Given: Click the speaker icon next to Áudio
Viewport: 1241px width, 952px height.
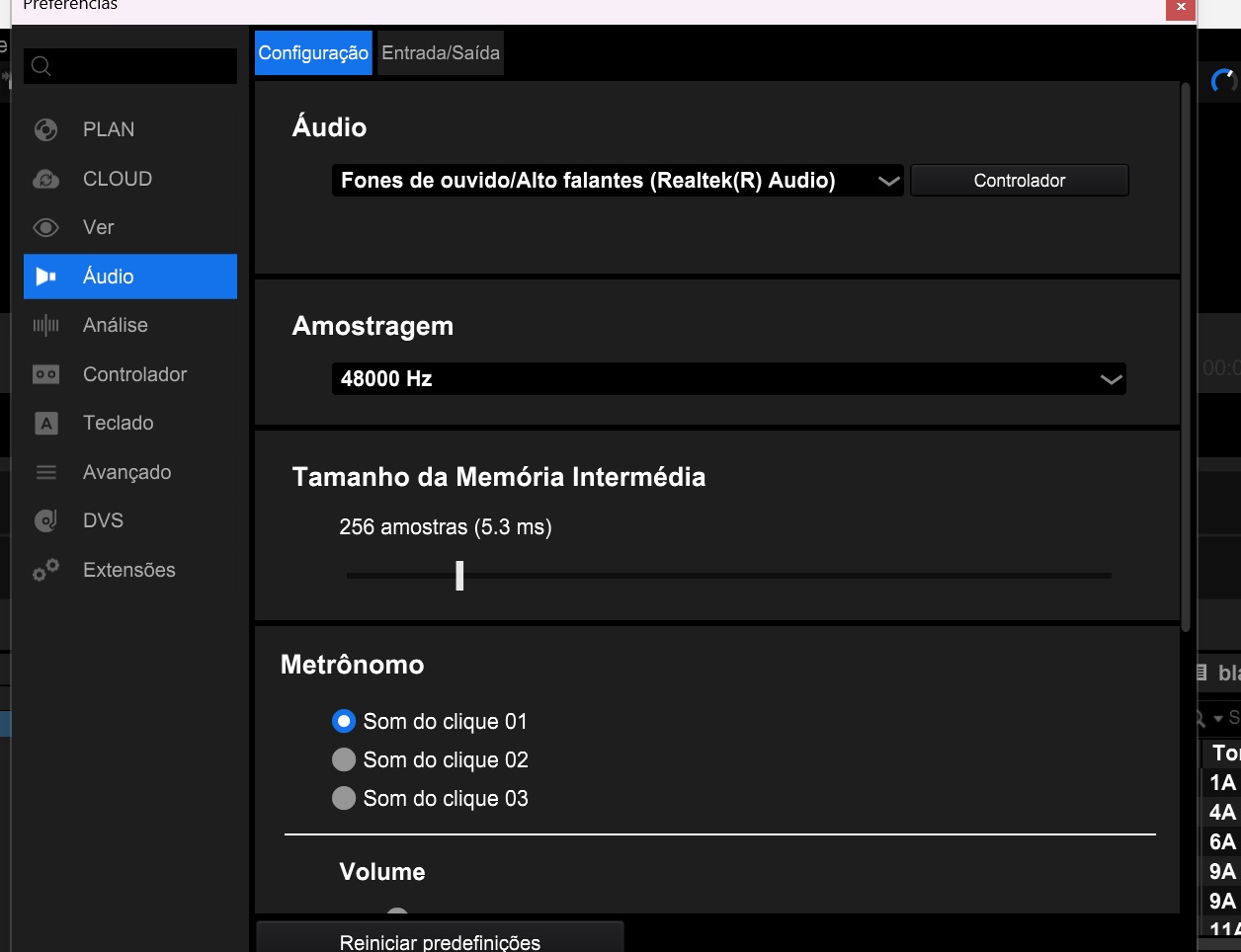Looking at the screenshot, I should pyautogui.click(x=45, y=277).
